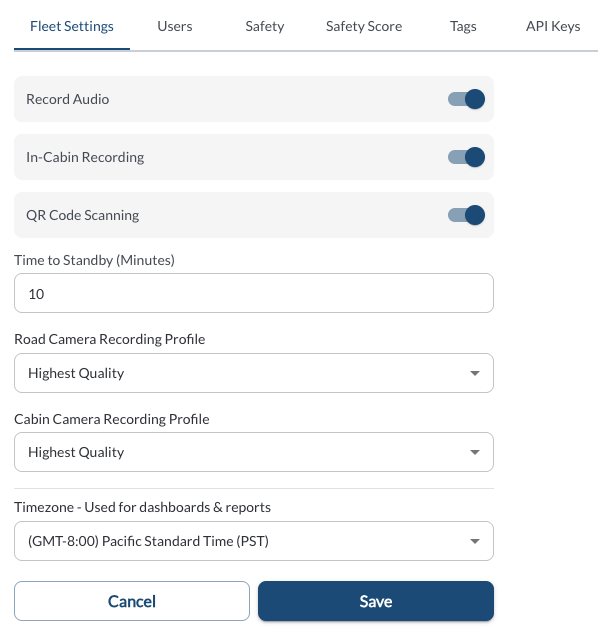Select the Tags tab
The width and height of the screenshot is (614, 638).
(463, 26)
